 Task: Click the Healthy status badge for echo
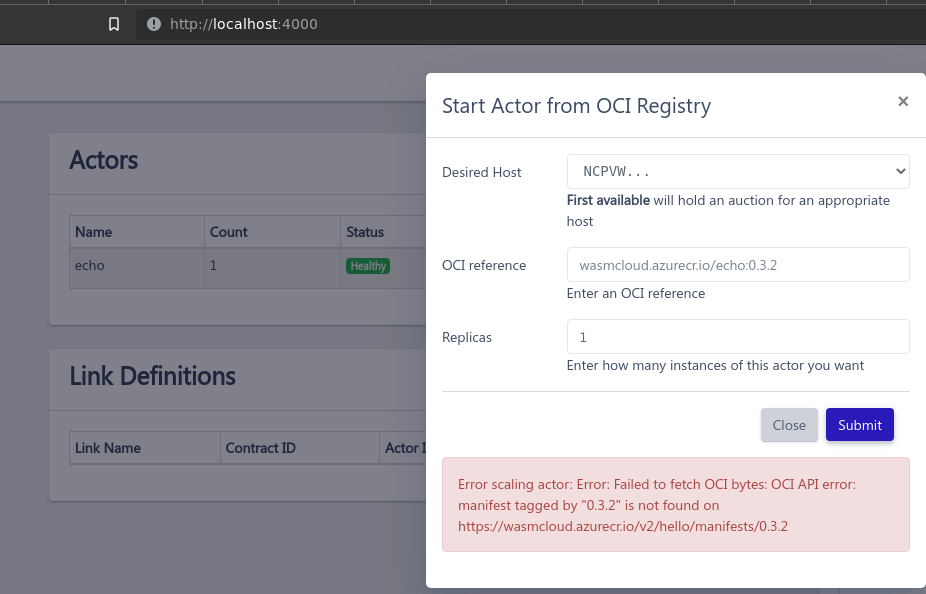pos(368,266)
